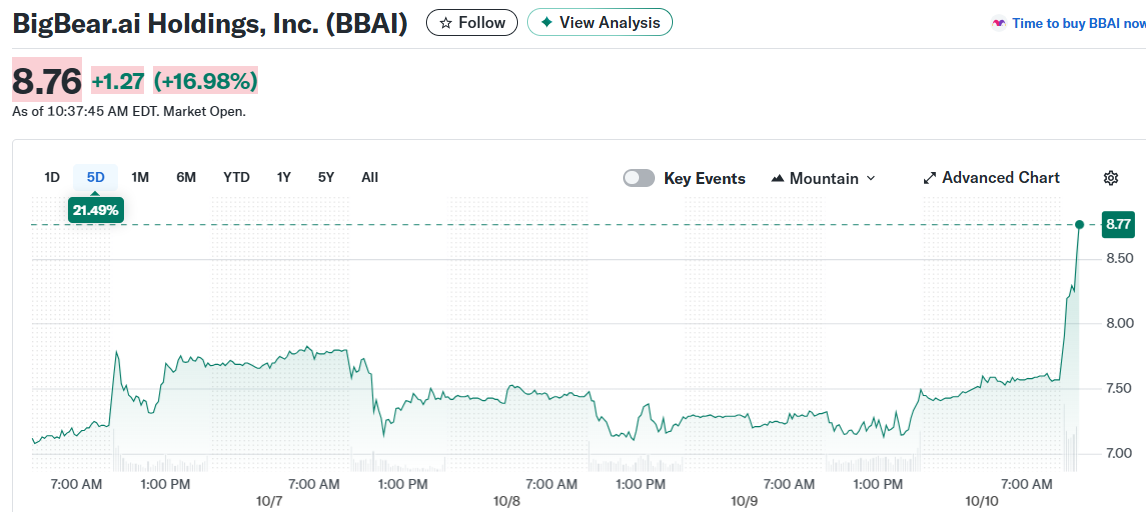Select the 1D time range tab
Viewport: 1146px width, 512px height.
(x=52, y=177)
